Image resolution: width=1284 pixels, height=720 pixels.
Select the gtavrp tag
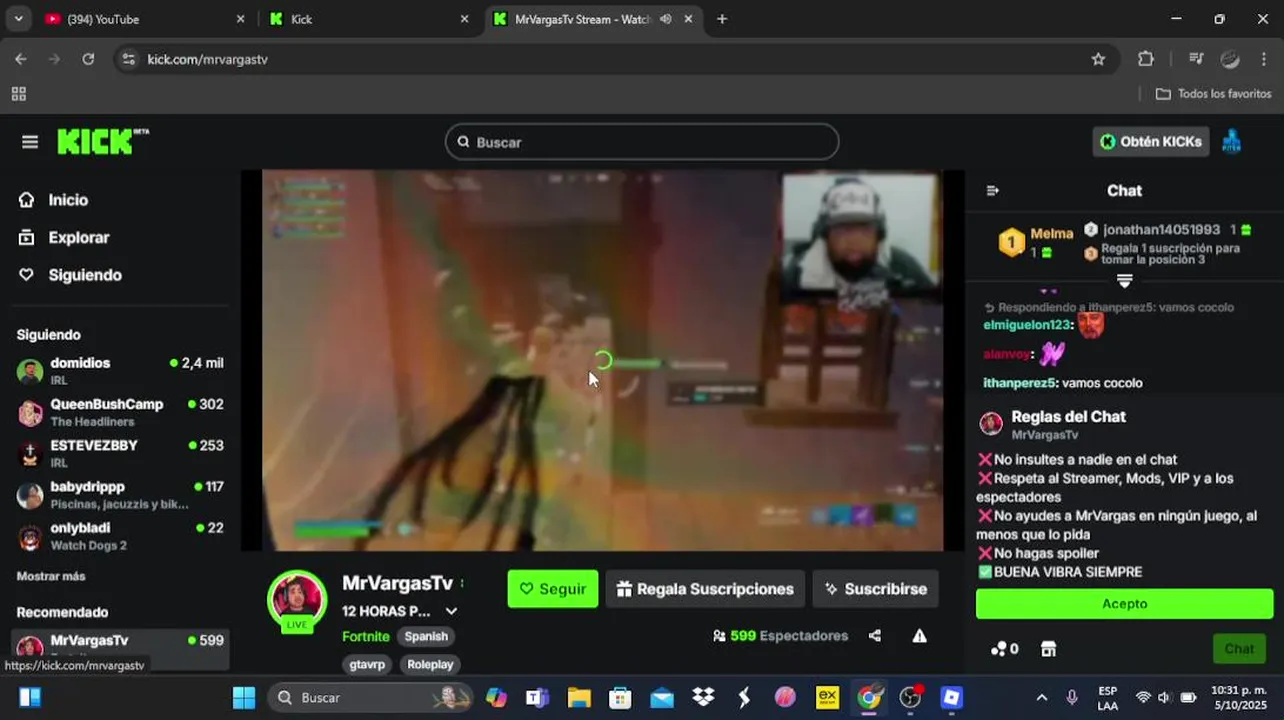click(x=367, y=664)
